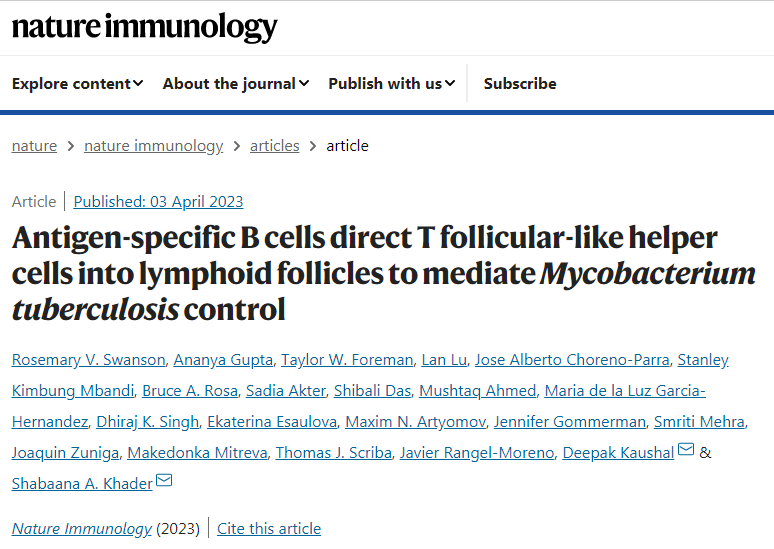This screenshot has width=774, height=549.
Task: Click the Cite this article link
Action: tap(269, 529)
